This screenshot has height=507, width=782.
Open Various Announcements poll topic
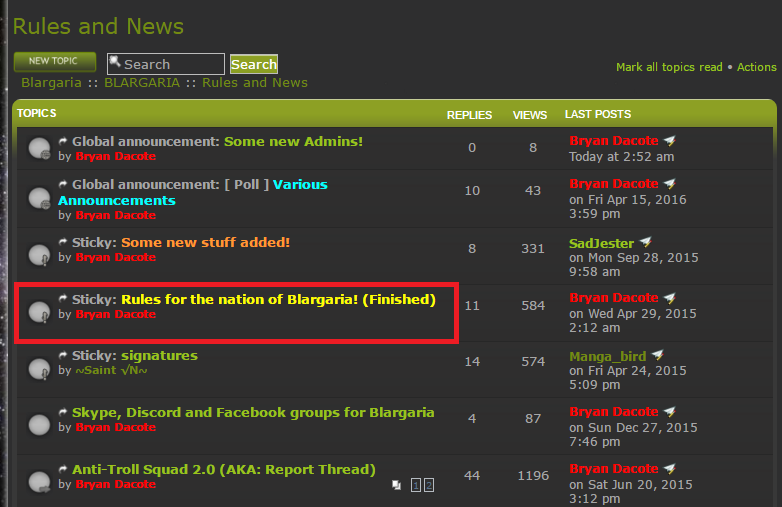pyautogui.click(x=193, y=192)
